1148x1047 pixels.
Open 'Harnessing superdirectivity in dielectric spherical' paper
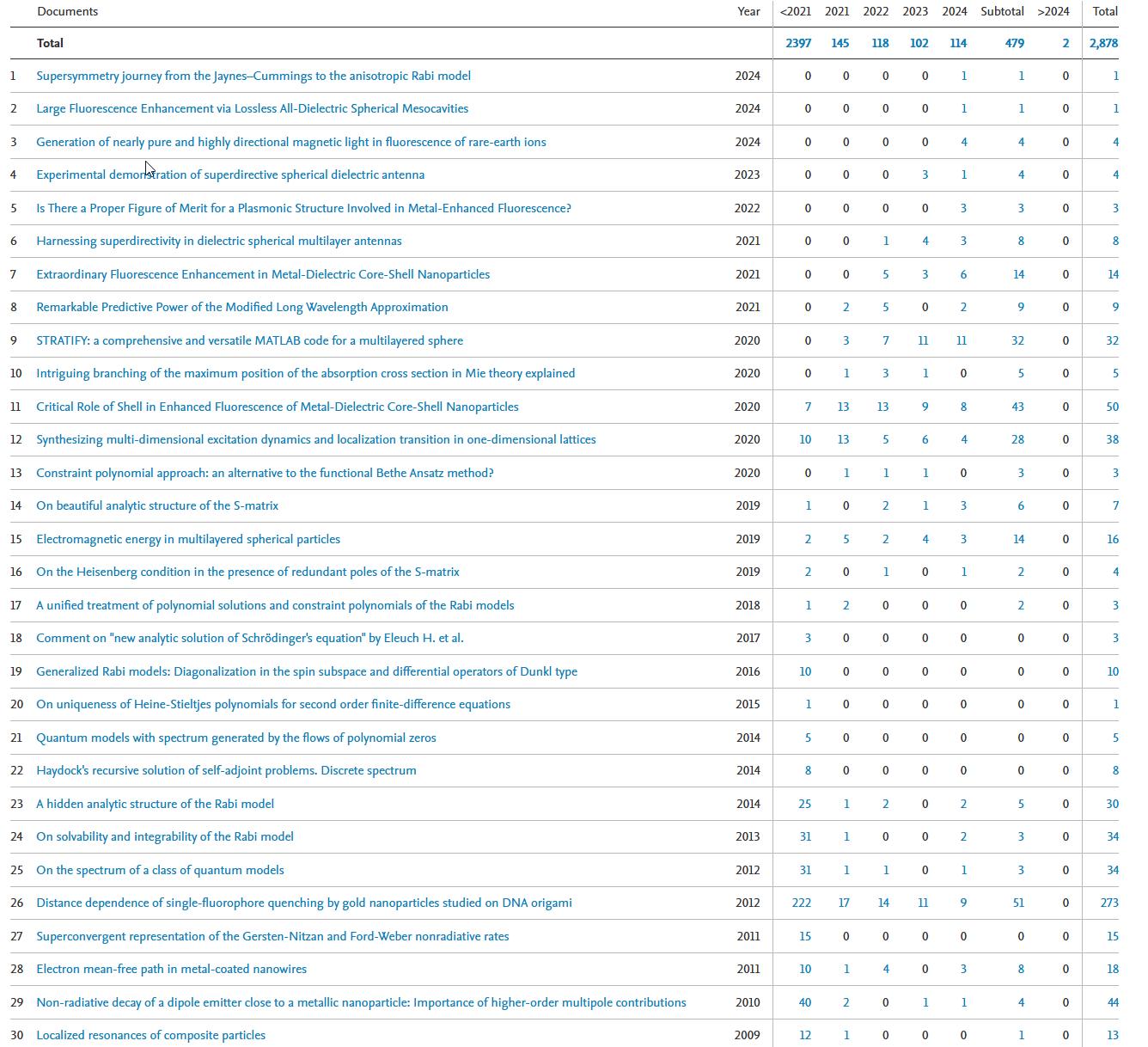(219, 241)
